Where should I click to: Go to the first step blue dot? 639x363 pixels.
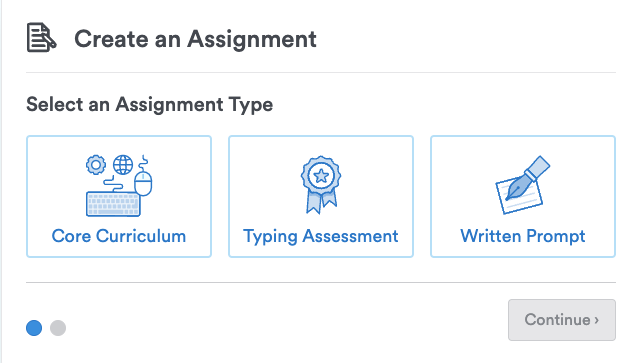34,328
